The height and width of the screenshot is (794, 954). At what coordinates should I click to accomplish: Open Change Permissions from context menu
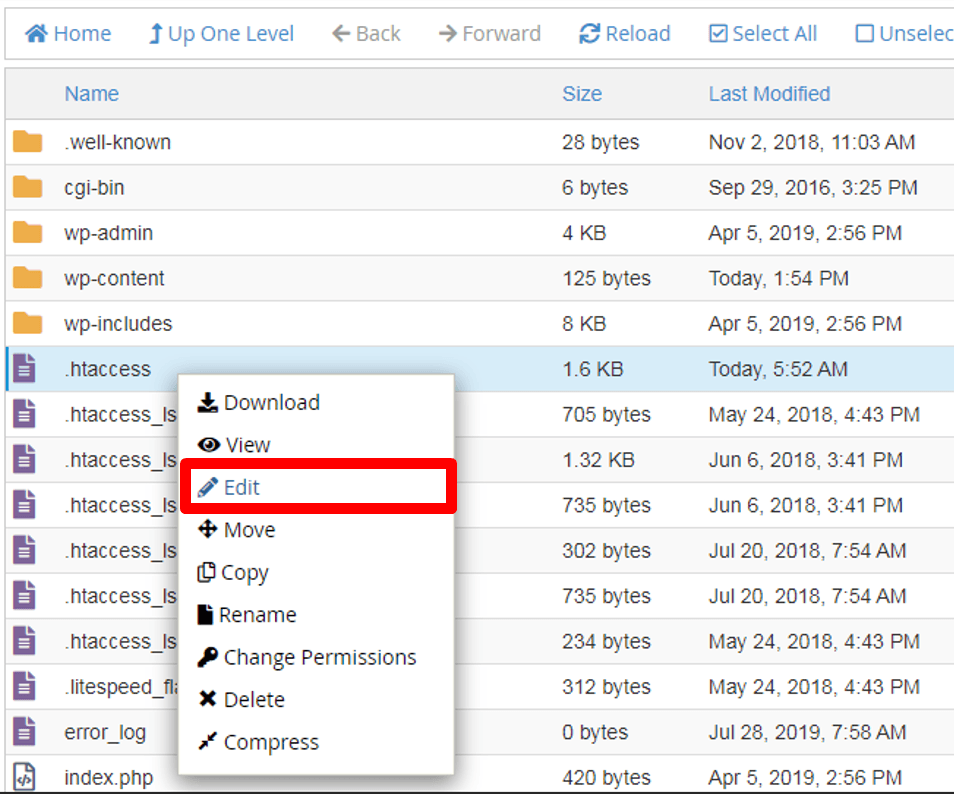click(307, 657)
